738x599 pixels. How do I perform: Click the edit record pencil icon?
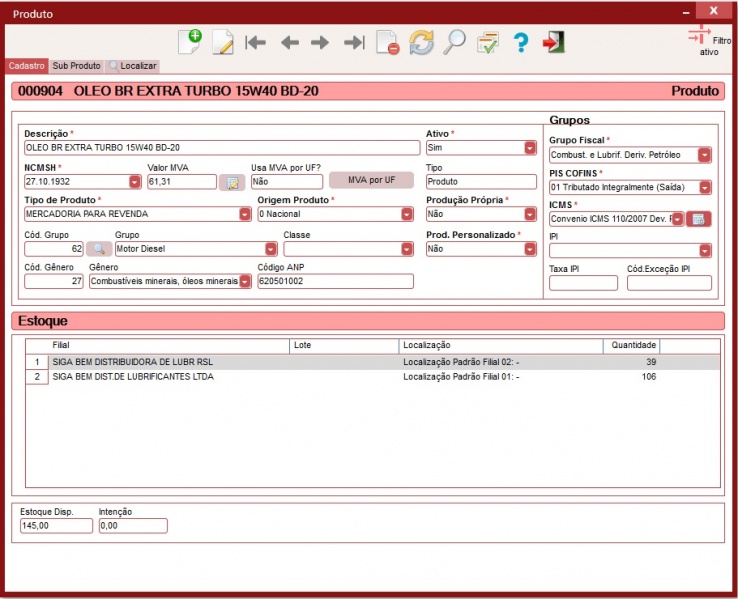pyautogui.click(x=223, y=42)
